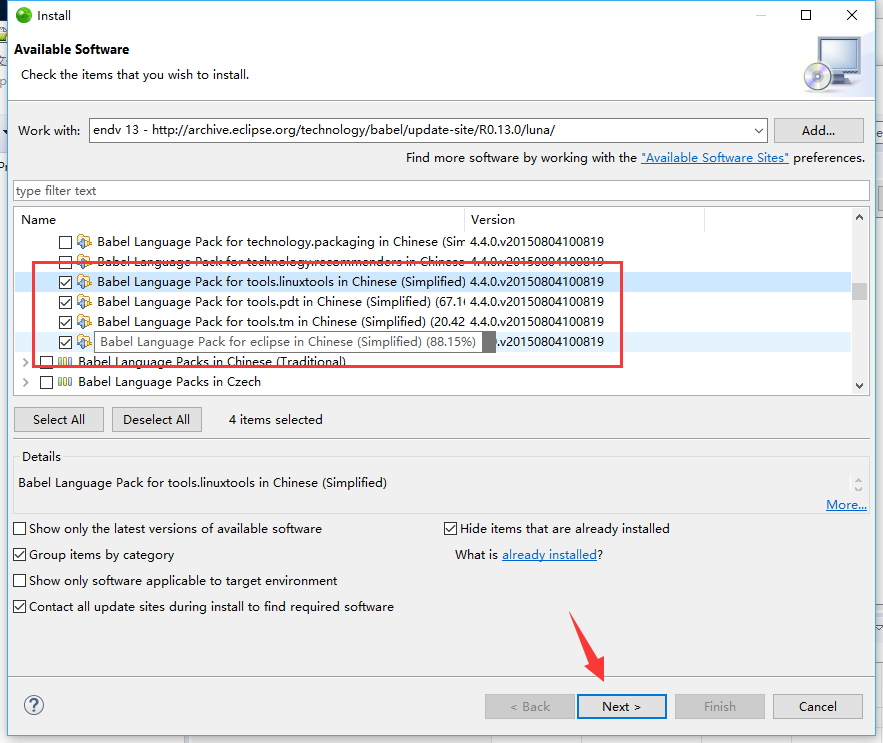Enable Show only software applicable to target environment
This screenshot has height=743, width=883.
20,580
